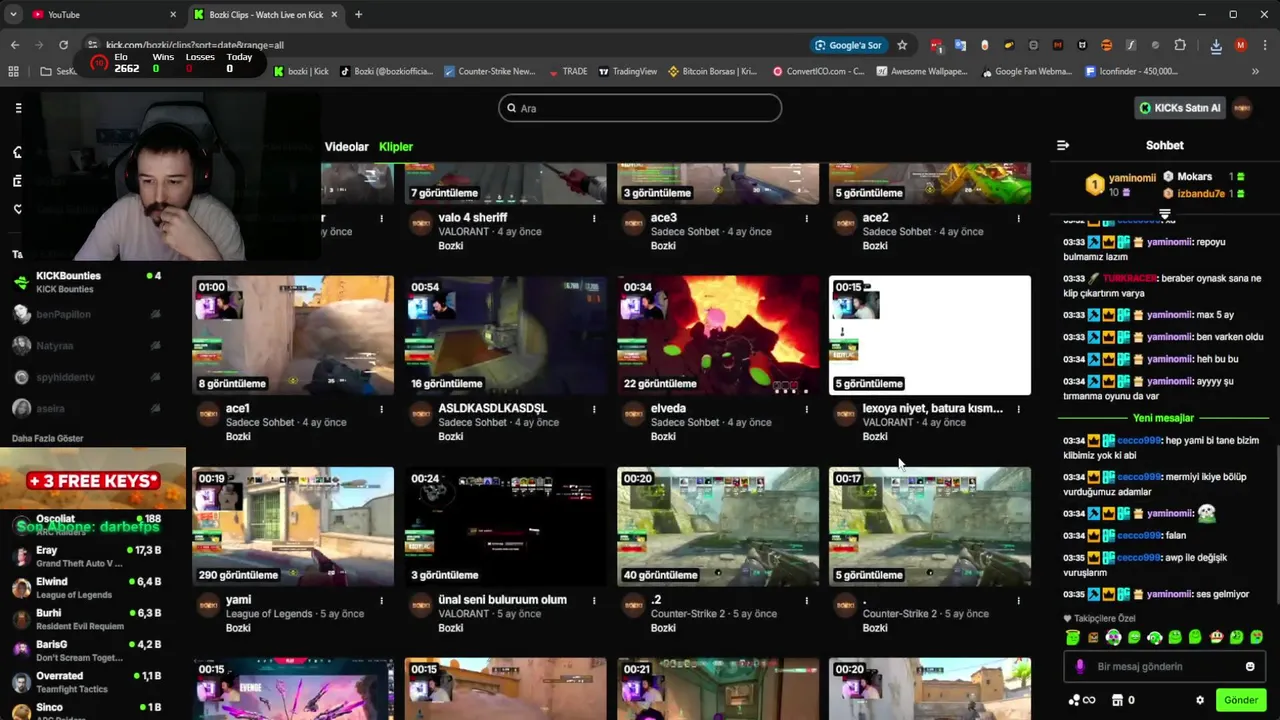Click Yeni mesajlar divider label in chat
Viewport: 1280px width, 720px height.
[x=1163, y=418]
